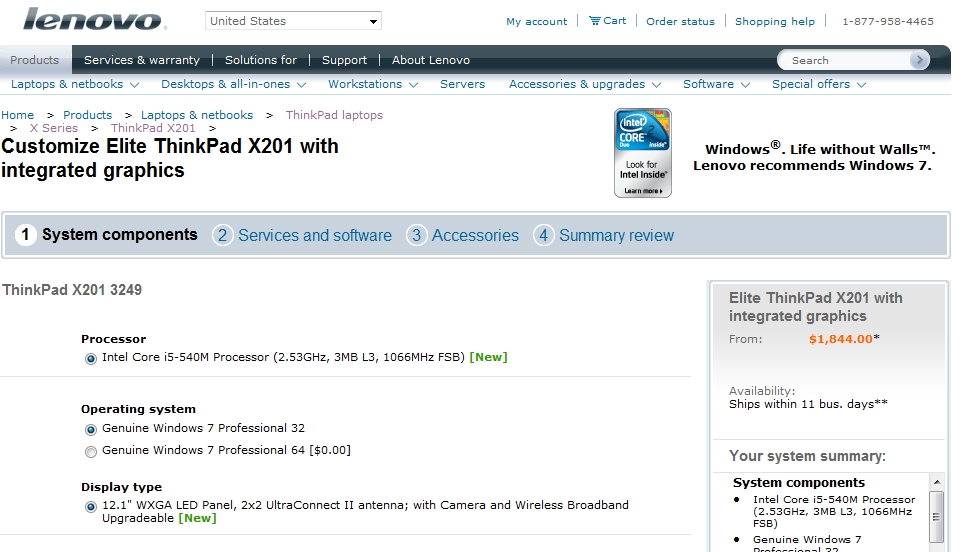Open Support menu

(x=344, y=60)
